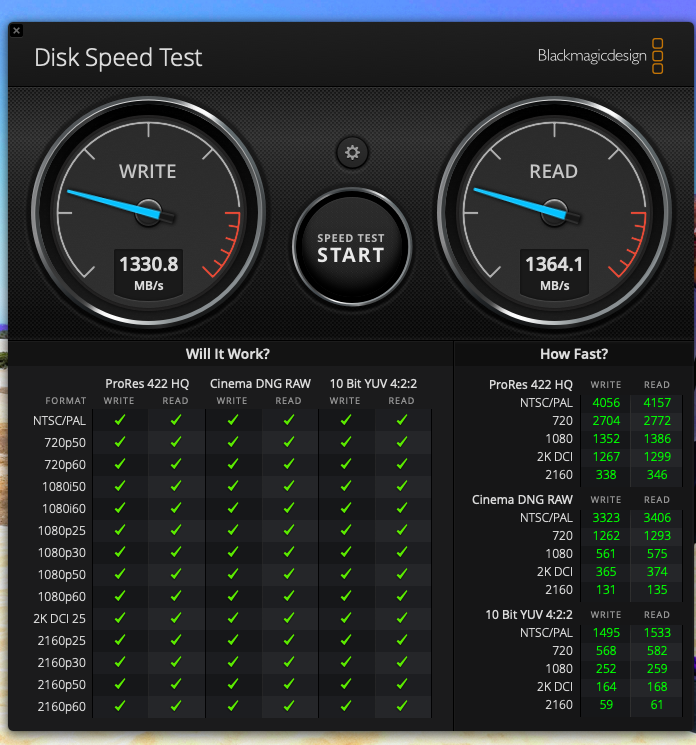
Task: Click the How Fast? header
Action: (x=574, y=354)
